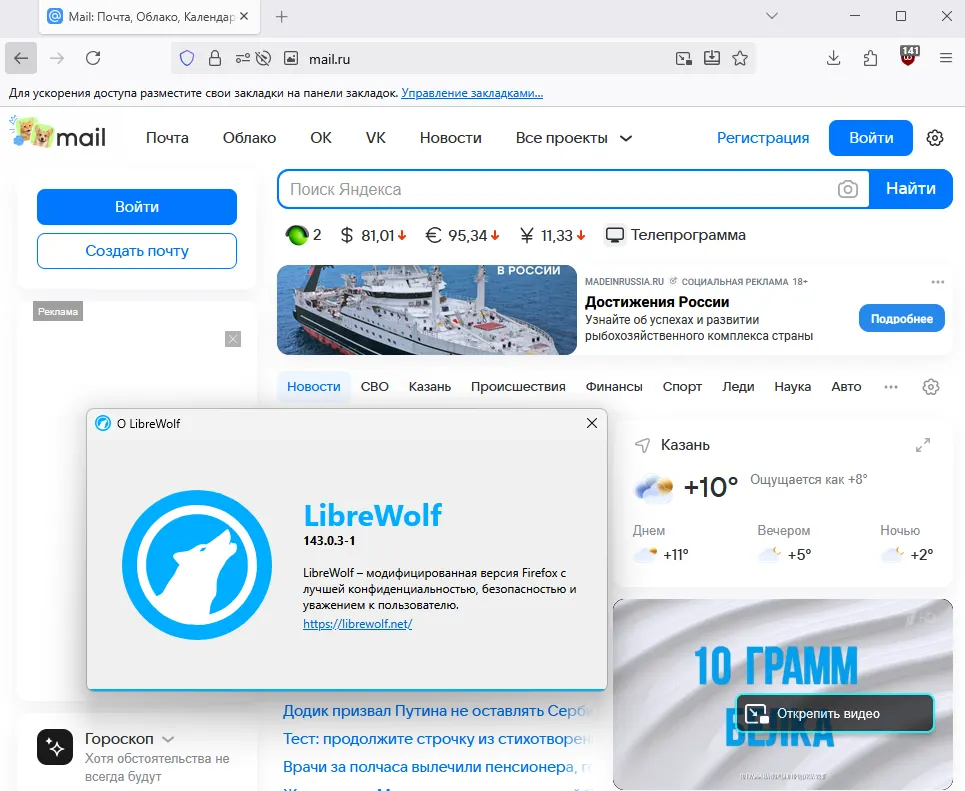Viewport: 965px width, 791px height.
Task: Click the bookmark star in address bar
Action: 740,58
